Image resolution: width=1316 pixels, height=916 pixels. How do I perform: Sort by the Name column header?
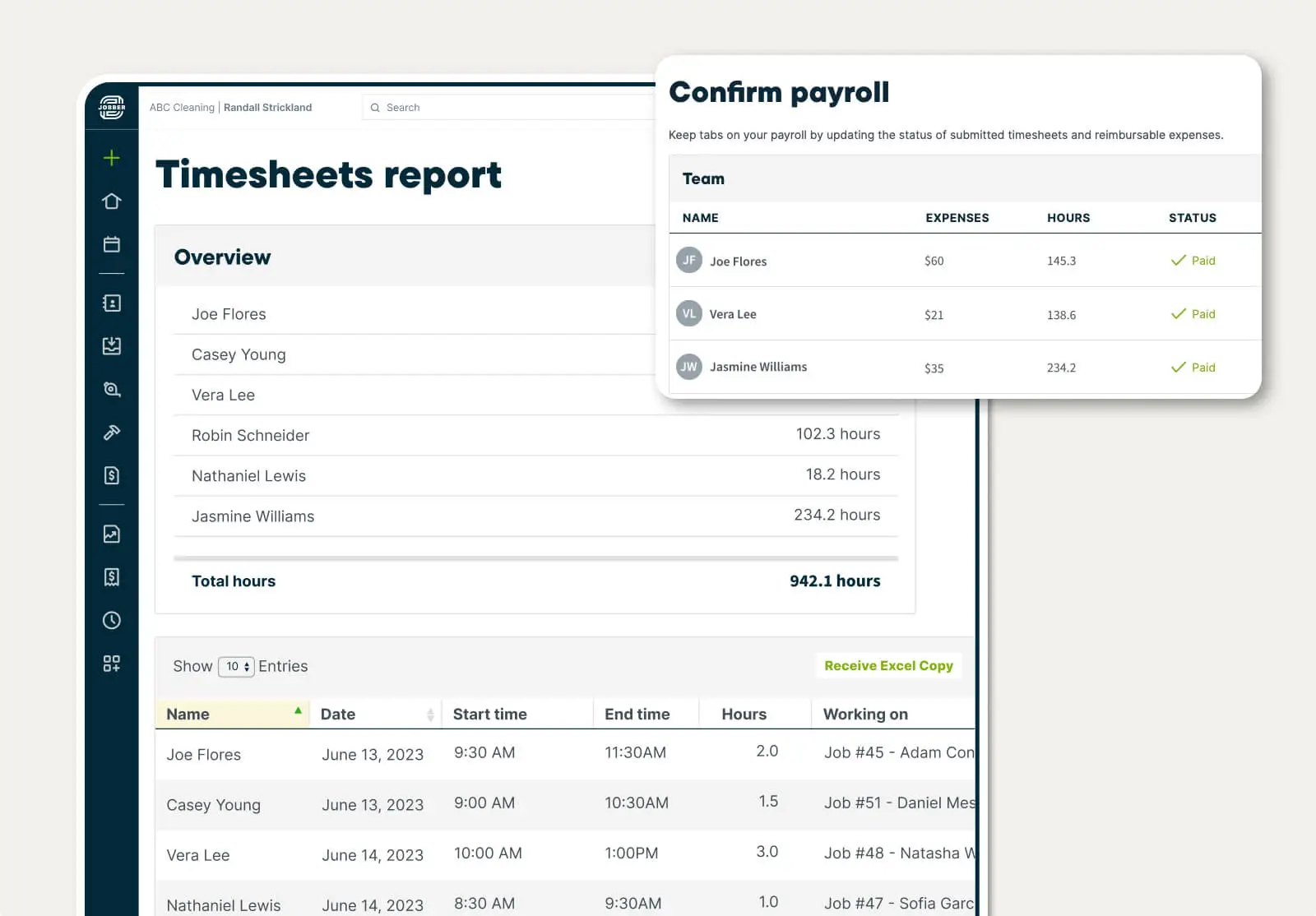(x=232, y=714)
